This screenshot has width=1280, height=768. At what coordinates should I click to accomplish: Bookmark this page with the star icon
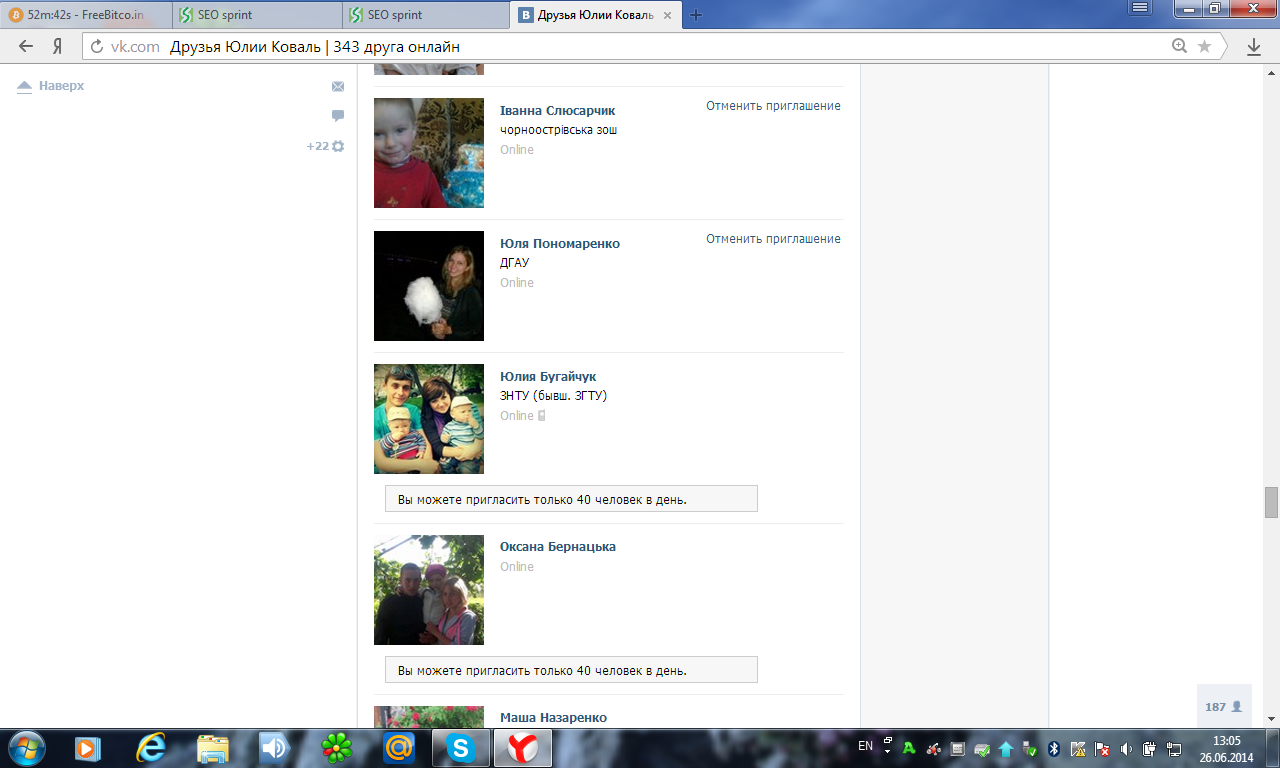click(1205, 46)
